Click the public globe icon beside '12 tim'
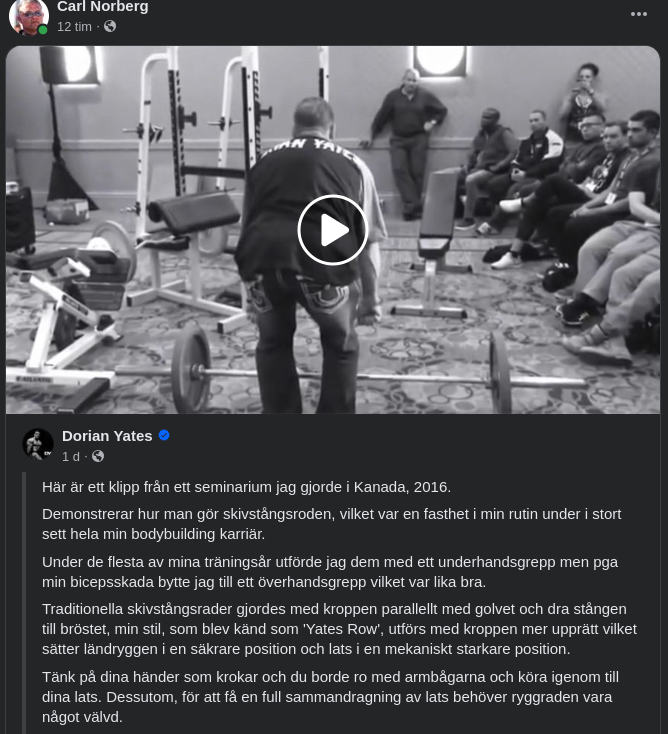668x734 pixels. 110,26
